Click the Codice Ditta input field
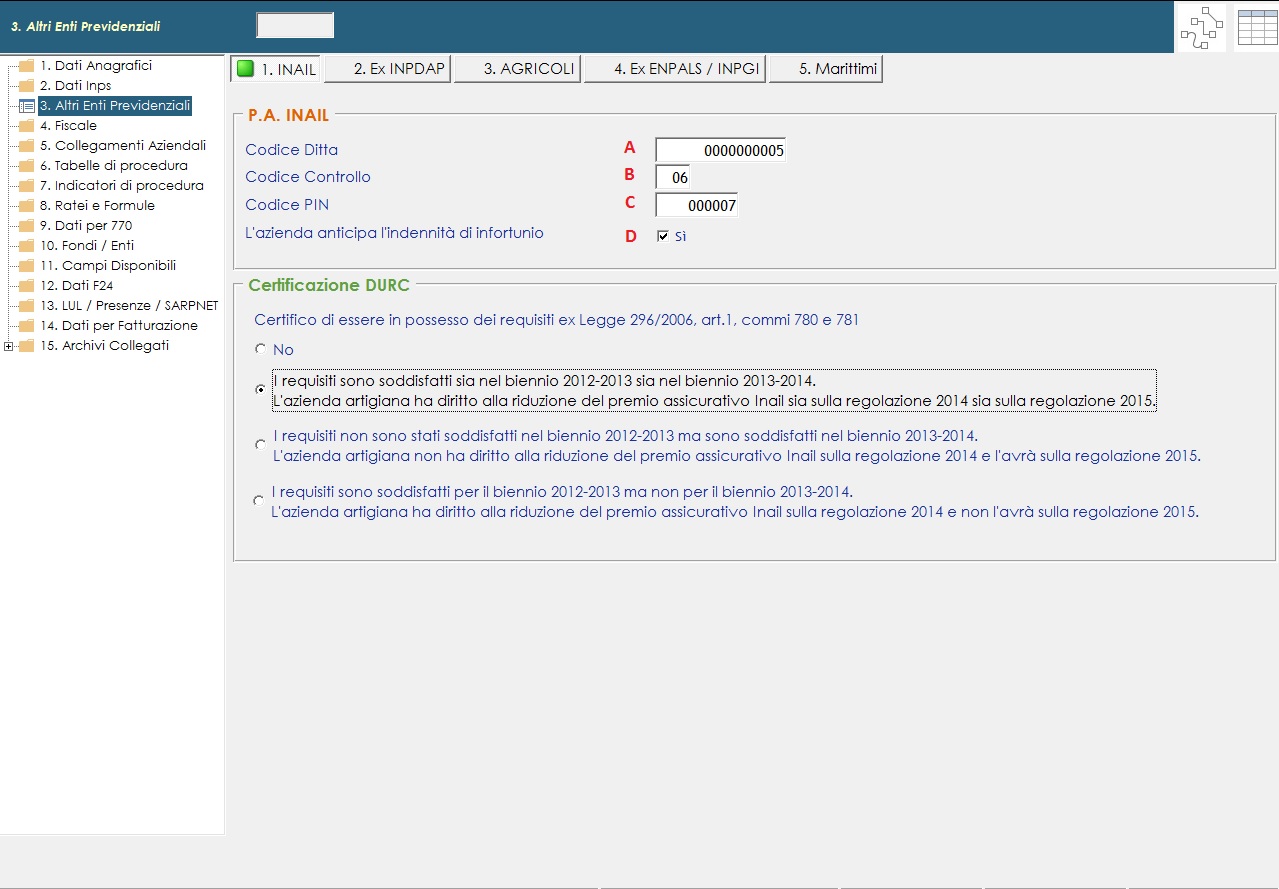1279x889 pixels. pos(720,150)
